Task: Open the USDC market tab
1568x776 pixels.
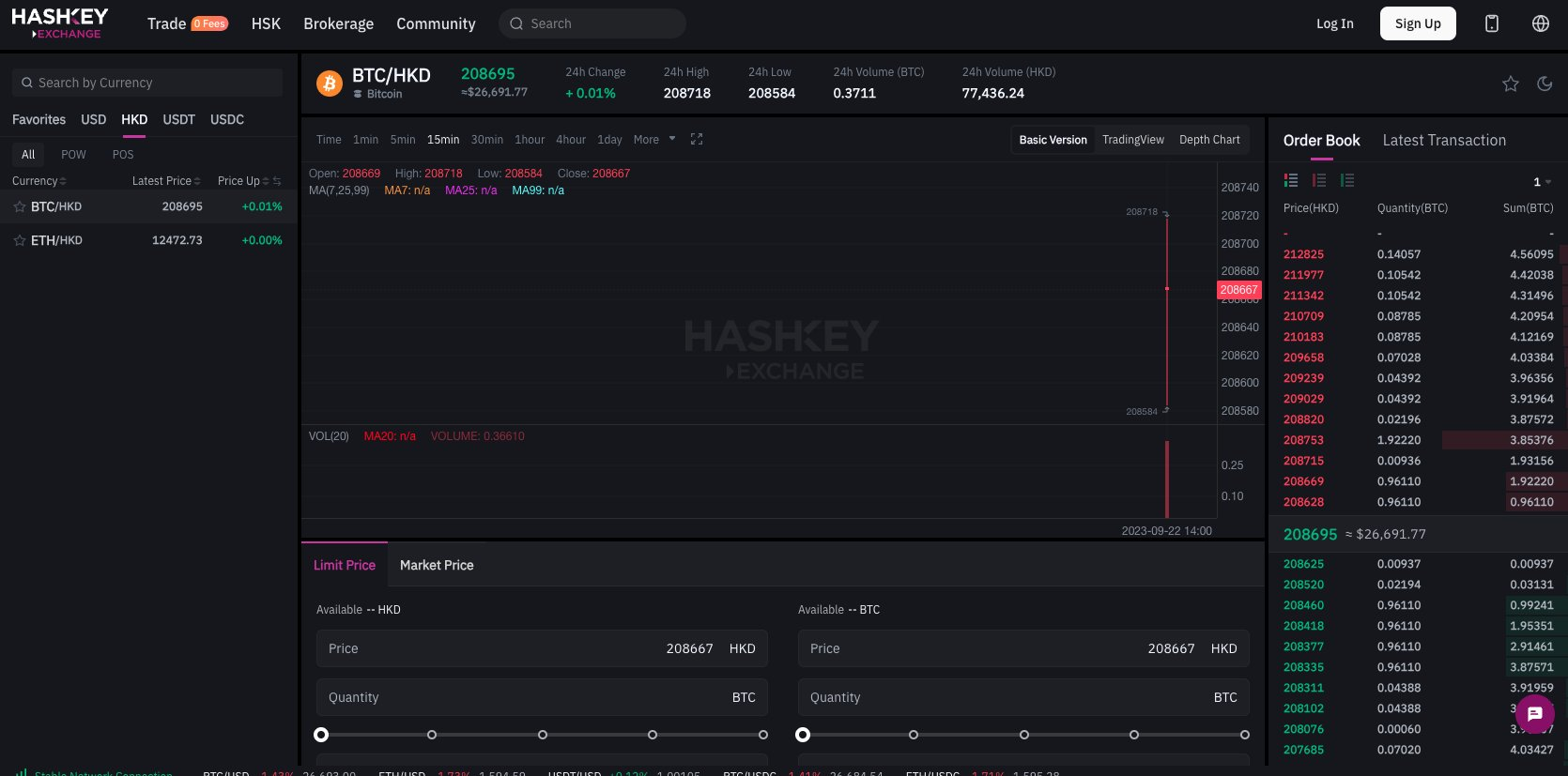Action: [x=227, y=120]
